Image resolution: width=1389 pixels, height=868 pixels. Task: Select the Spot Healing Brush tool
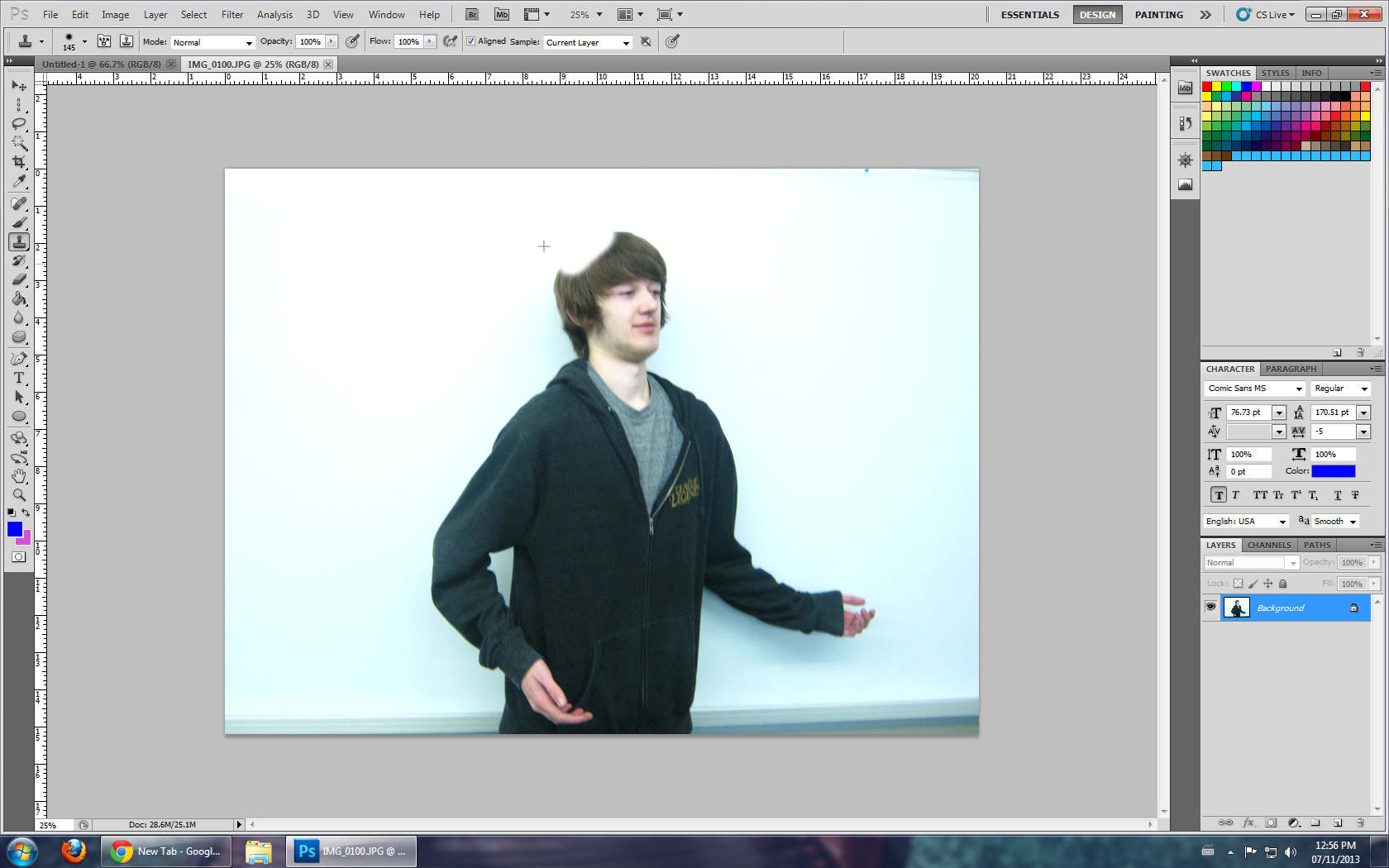click(x=19, y=203)
